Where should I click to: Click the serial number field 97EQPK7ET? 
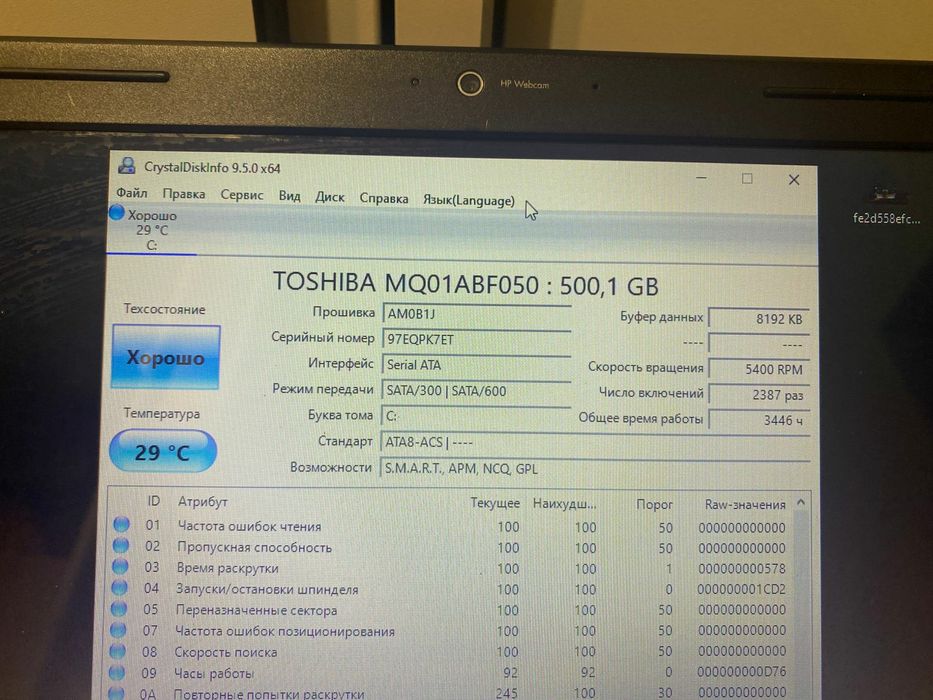477,339
